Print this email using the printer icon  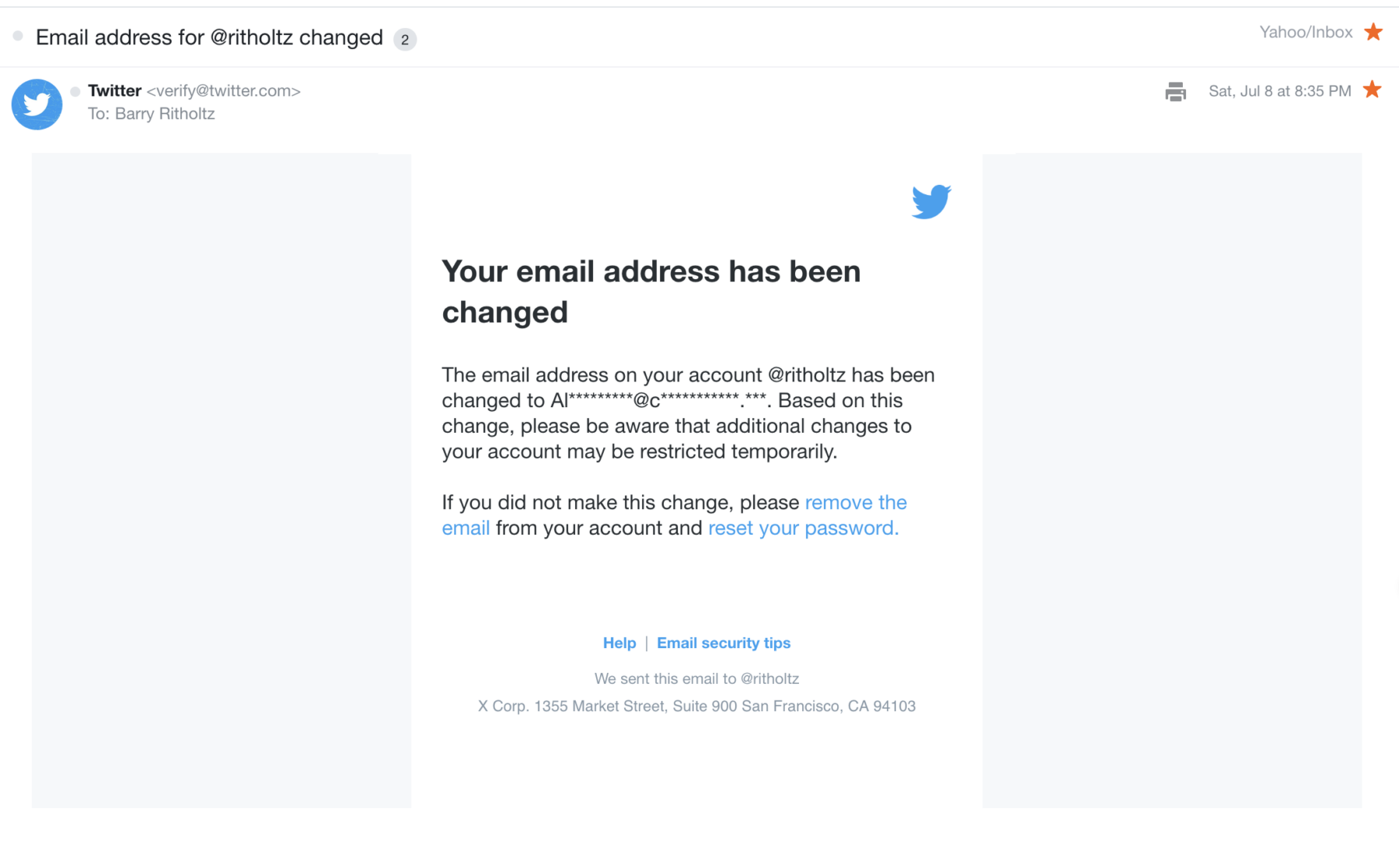click(1175, 92)
